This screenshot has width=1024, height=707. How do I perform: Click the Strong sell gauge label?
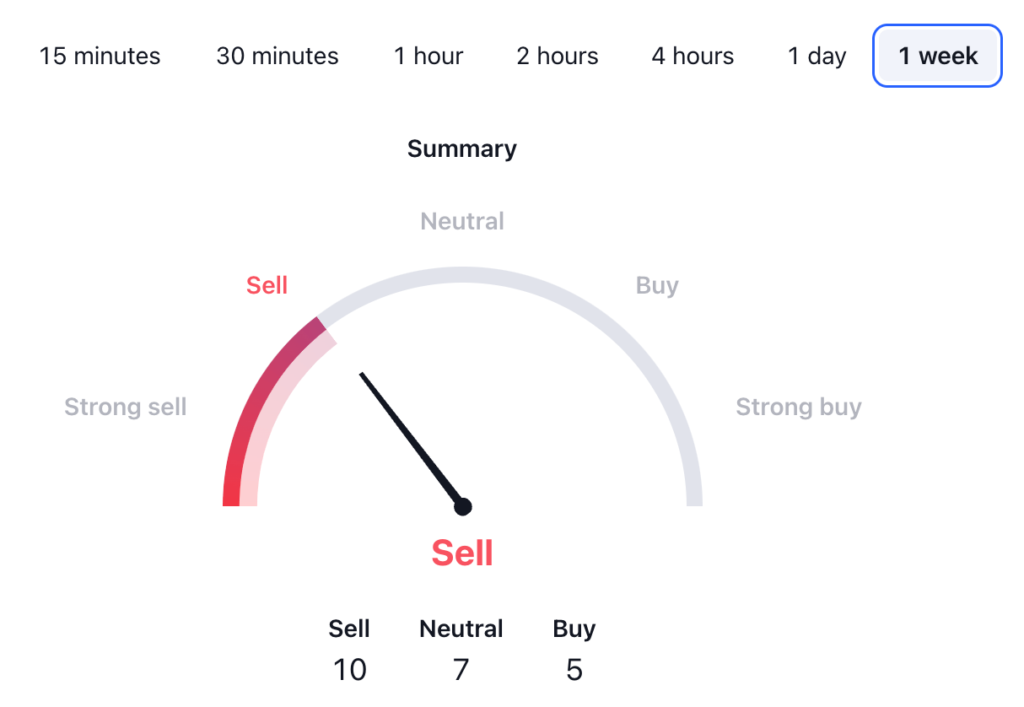(125, 407)
